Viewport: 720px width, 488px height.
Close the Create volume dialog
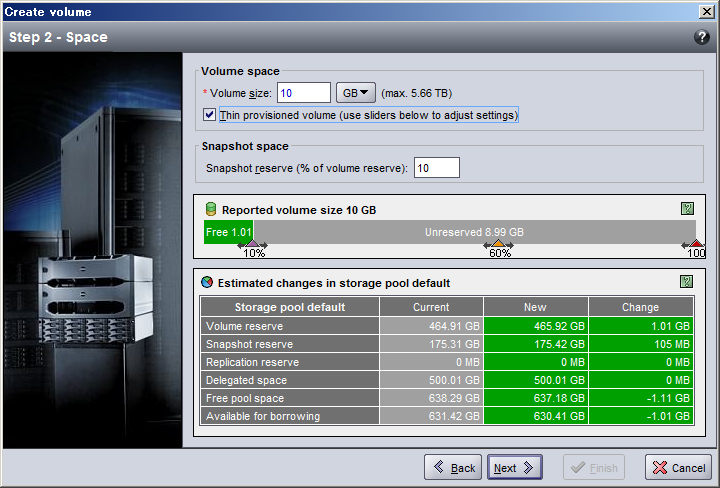tap(706, 11)
